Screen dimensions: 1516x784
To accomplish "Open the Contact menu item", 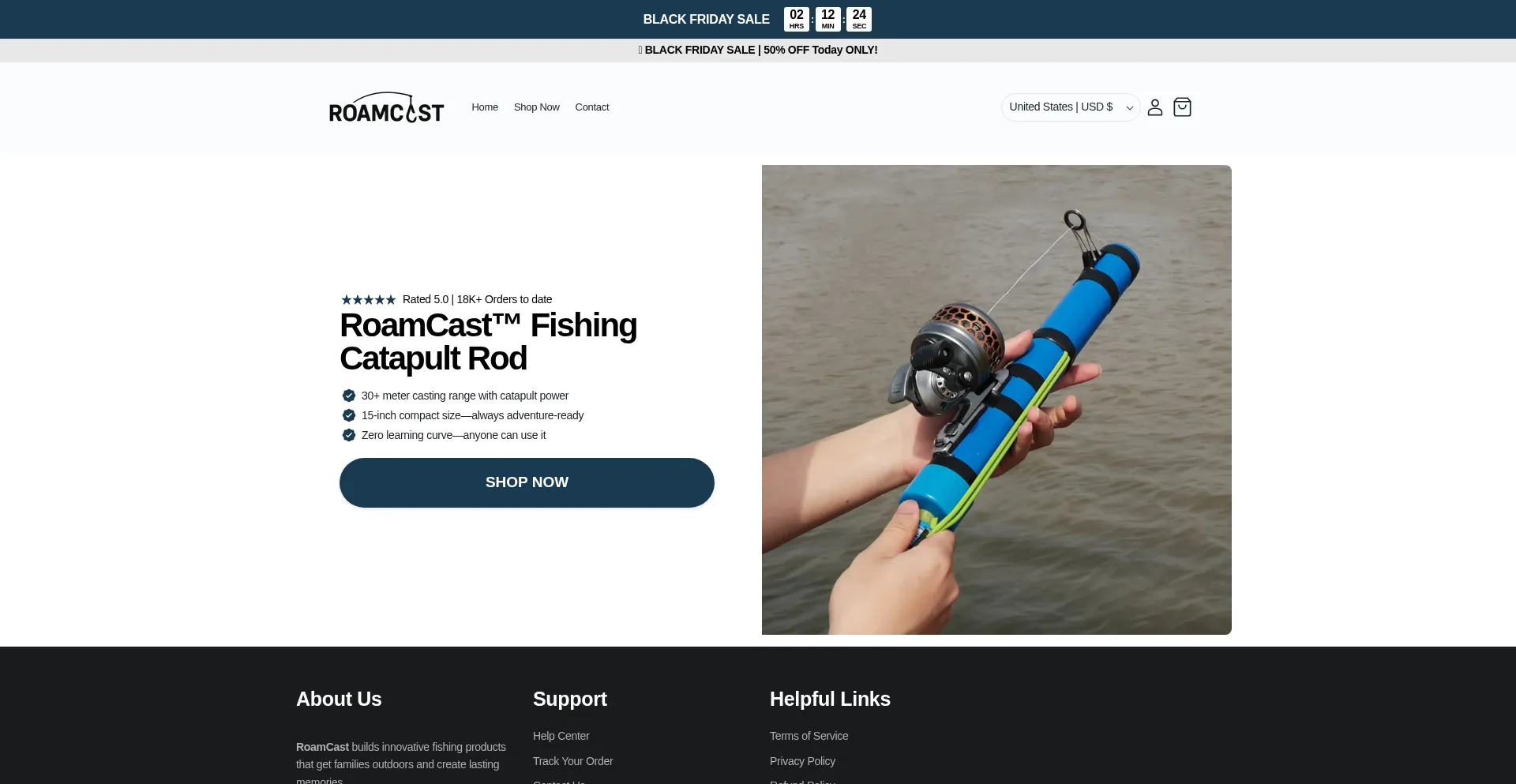I will [x=592, y=107].
